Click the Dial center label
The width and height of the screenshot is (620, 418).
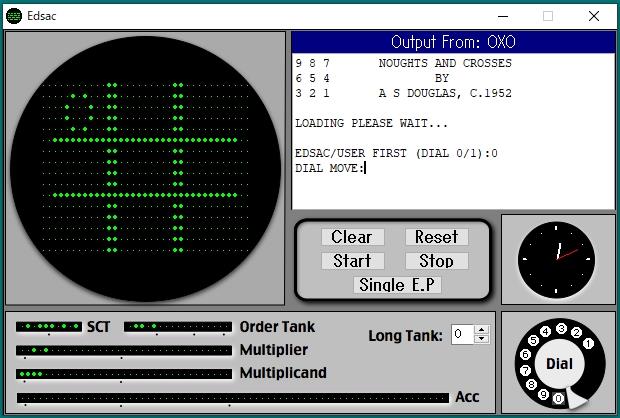click(559, 364)
